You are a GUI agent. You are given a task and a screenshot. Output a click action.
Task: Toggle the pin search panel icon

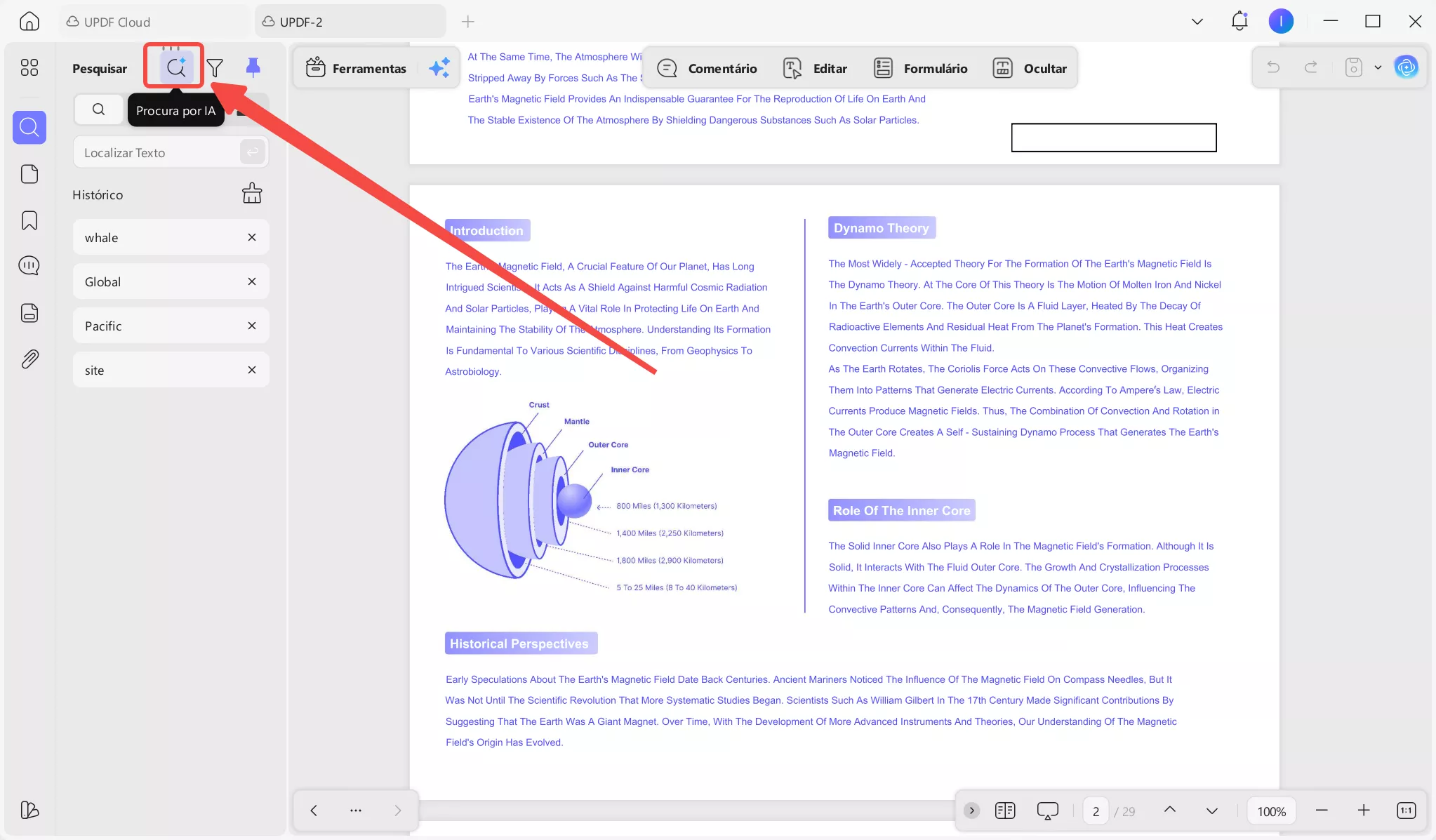(253, 67)
